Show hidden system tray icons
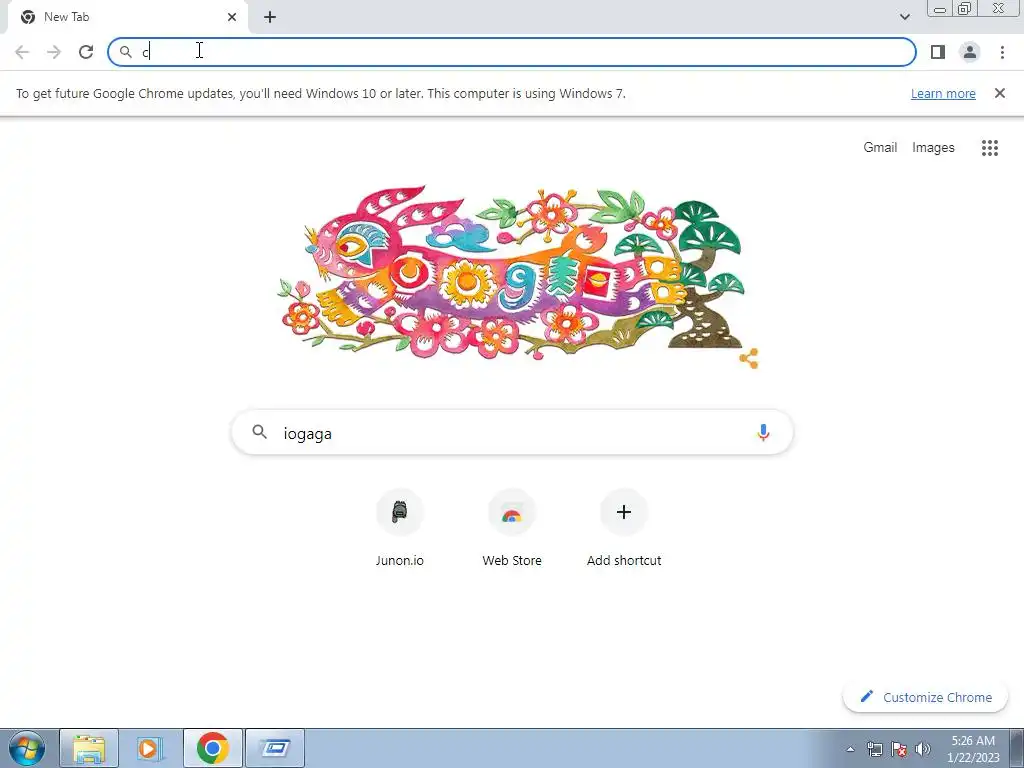 point(850,749)
